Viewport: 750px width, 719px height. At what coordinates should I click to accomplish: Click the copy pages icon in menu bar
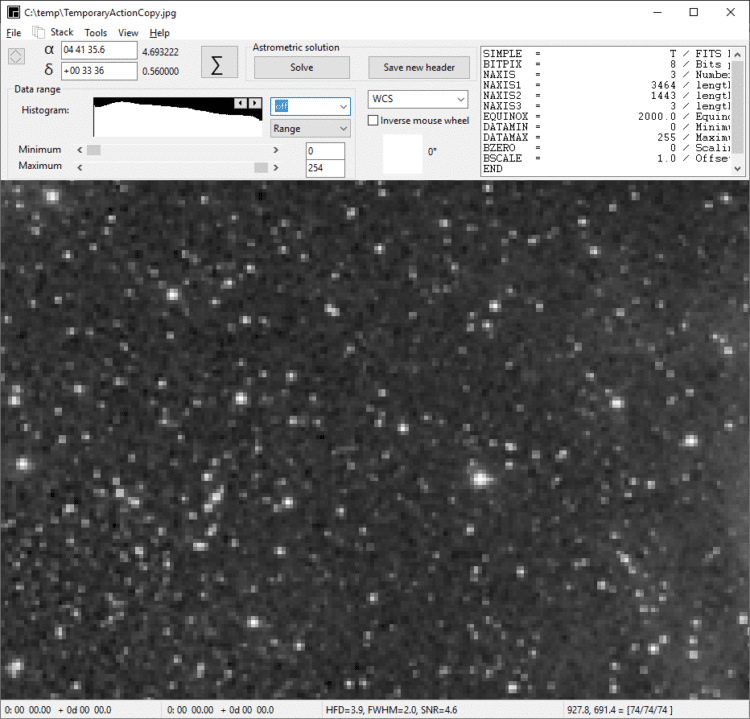pyautogui.click(x=38, y=32)
